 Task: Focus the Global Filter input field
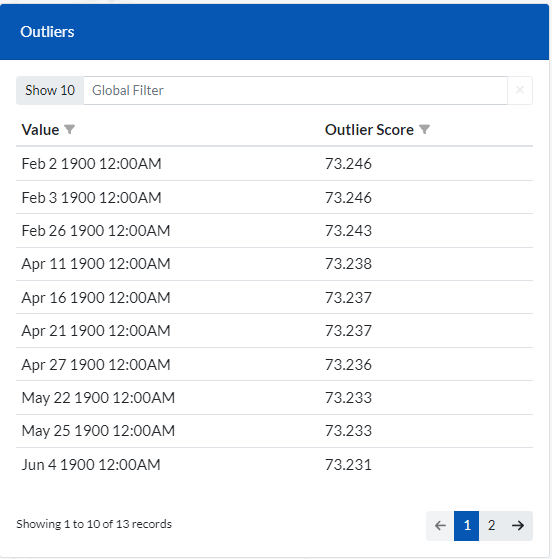click(x=296, y=90)
